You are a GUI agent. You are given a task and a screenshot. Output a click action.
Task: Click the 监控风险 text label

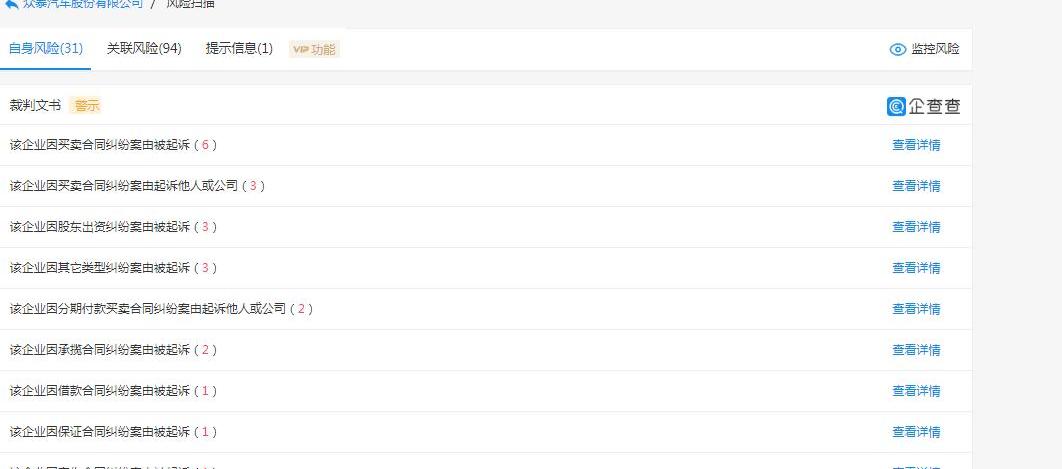click(x=935, y=49)
